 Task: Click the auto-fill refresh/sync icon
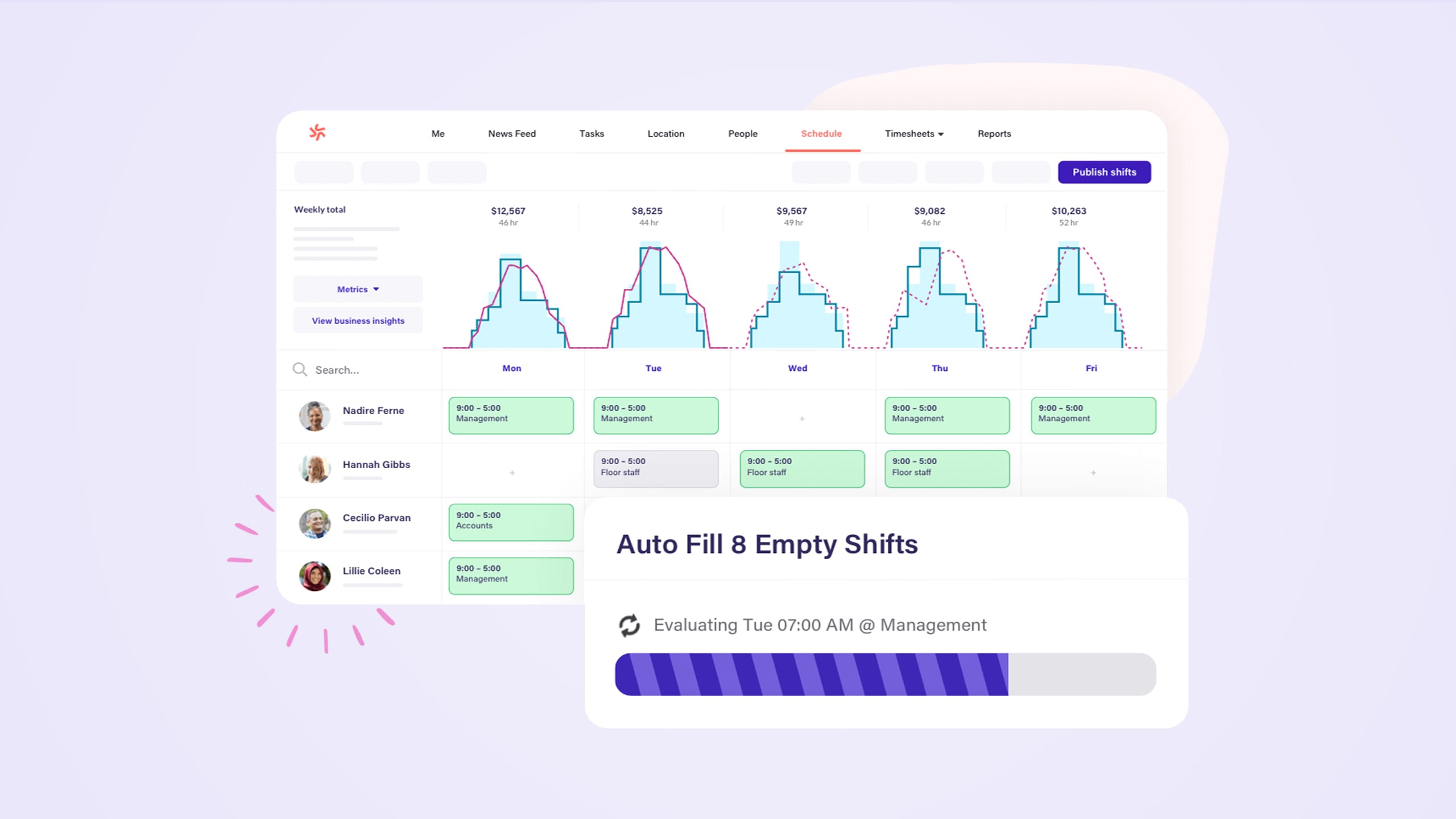coord(630,624)
